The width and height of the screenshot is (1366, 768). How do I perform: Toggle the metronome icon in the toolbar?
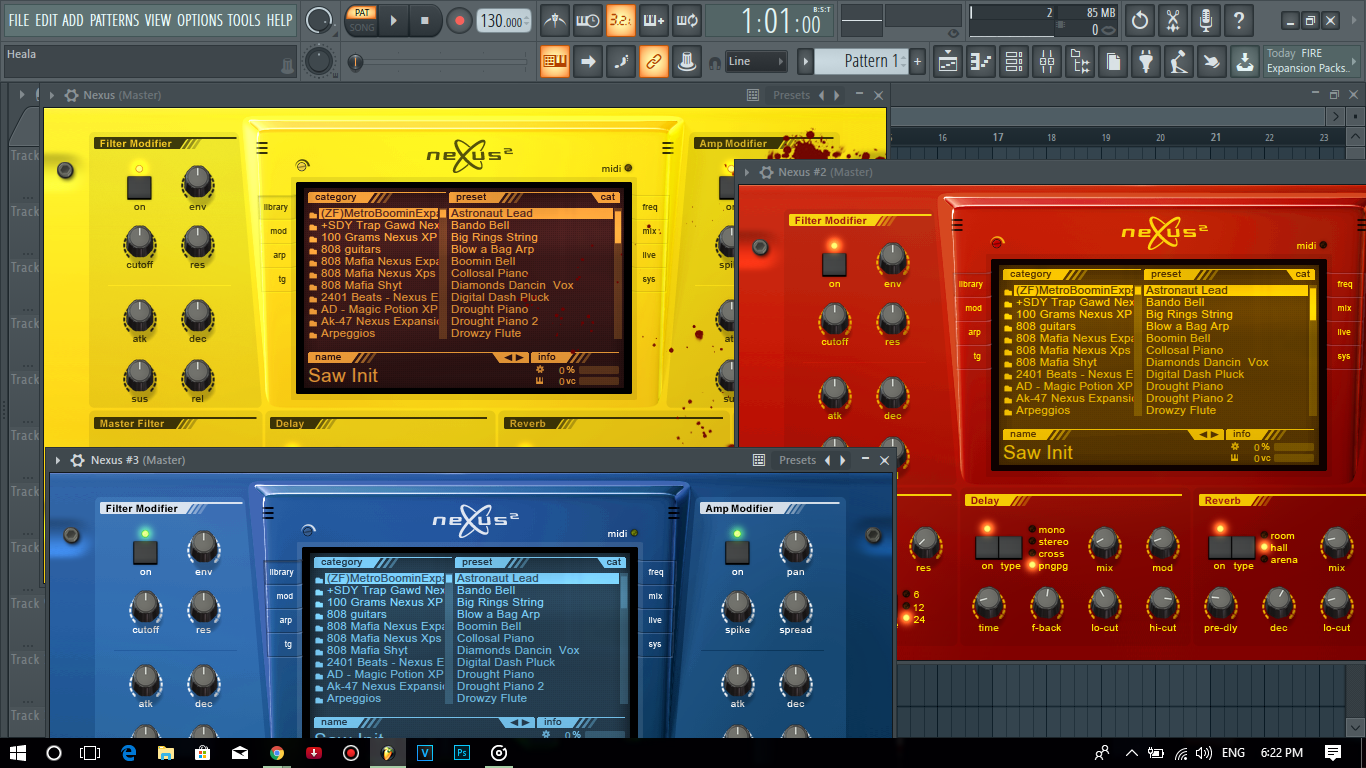554,20
